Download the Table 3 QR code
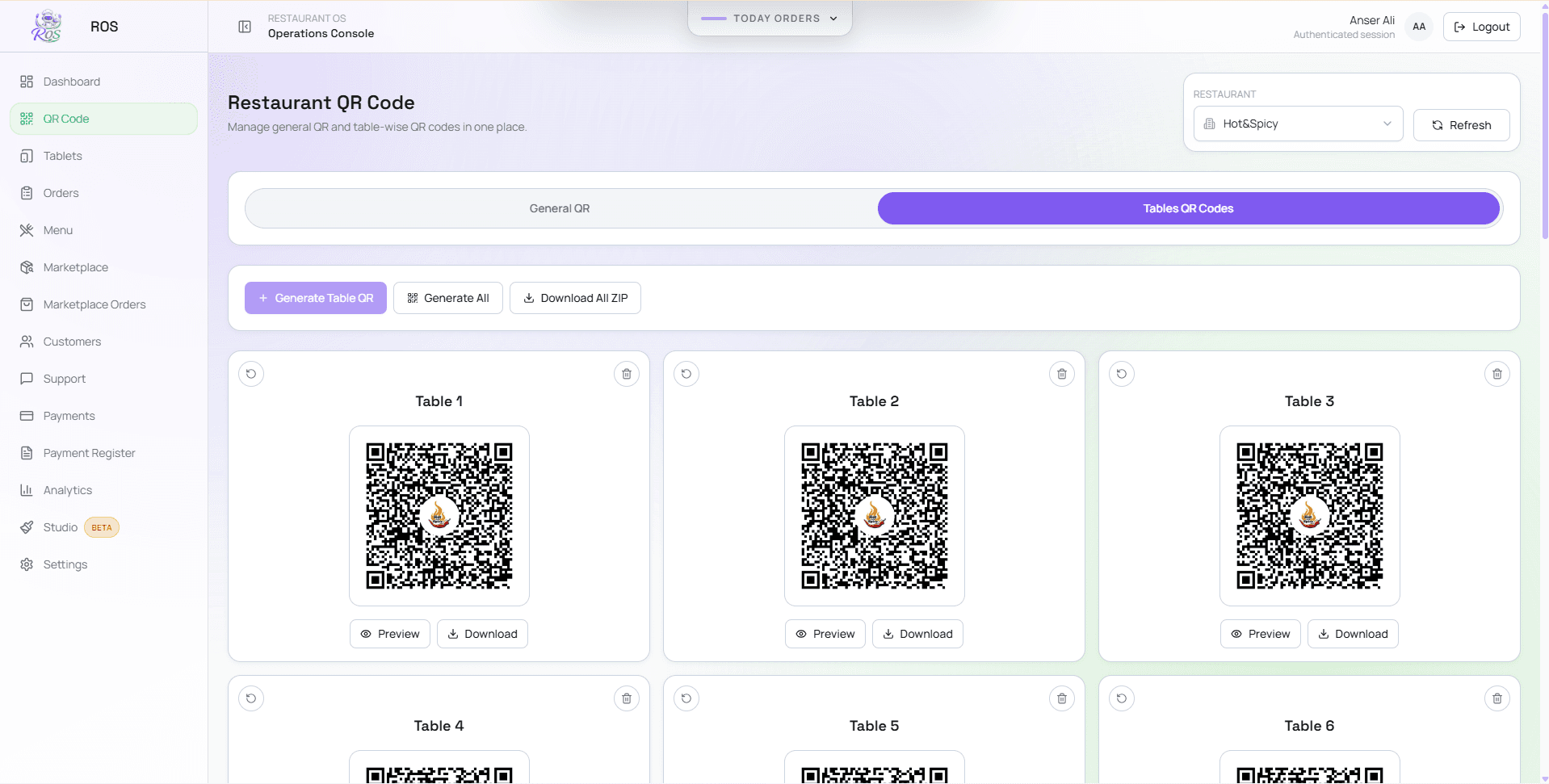Screen dimensions: 1549x784 [x=1353, y=634]
